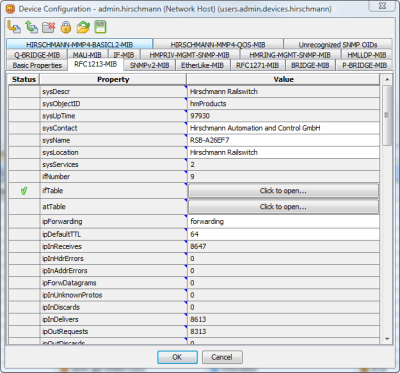Open the RFC1271-MIB tab
Viewport: 400px width, 373px height.
point(257,65)
